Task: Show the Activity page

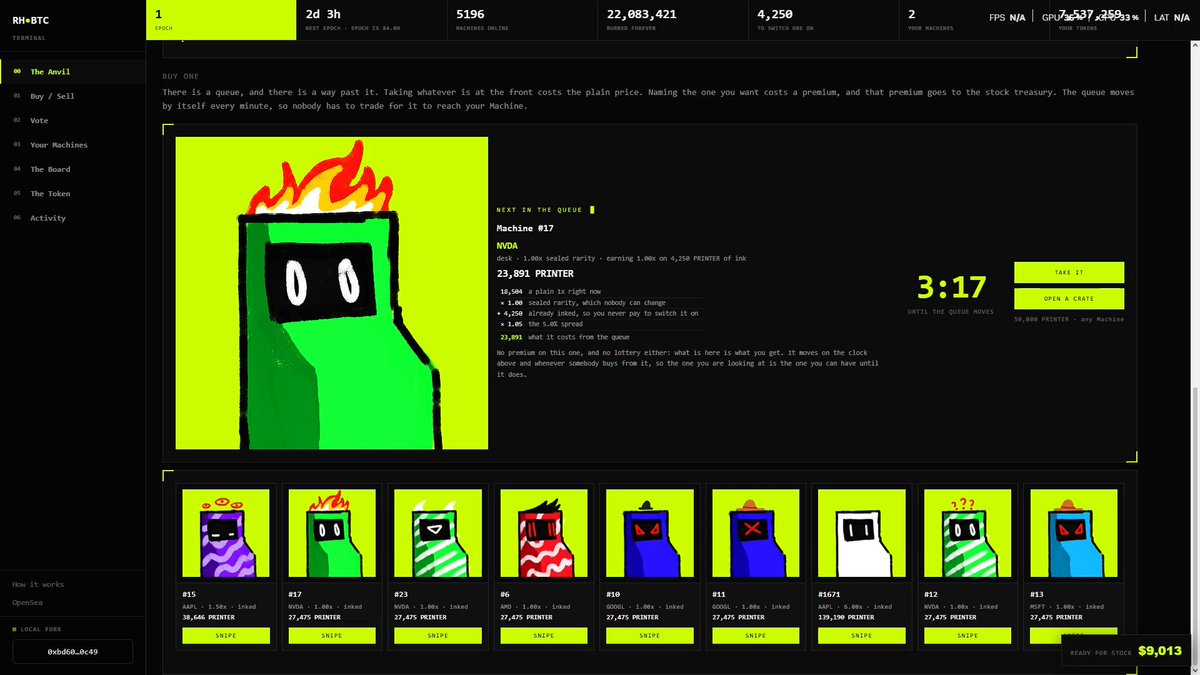Action: [72, 218]
